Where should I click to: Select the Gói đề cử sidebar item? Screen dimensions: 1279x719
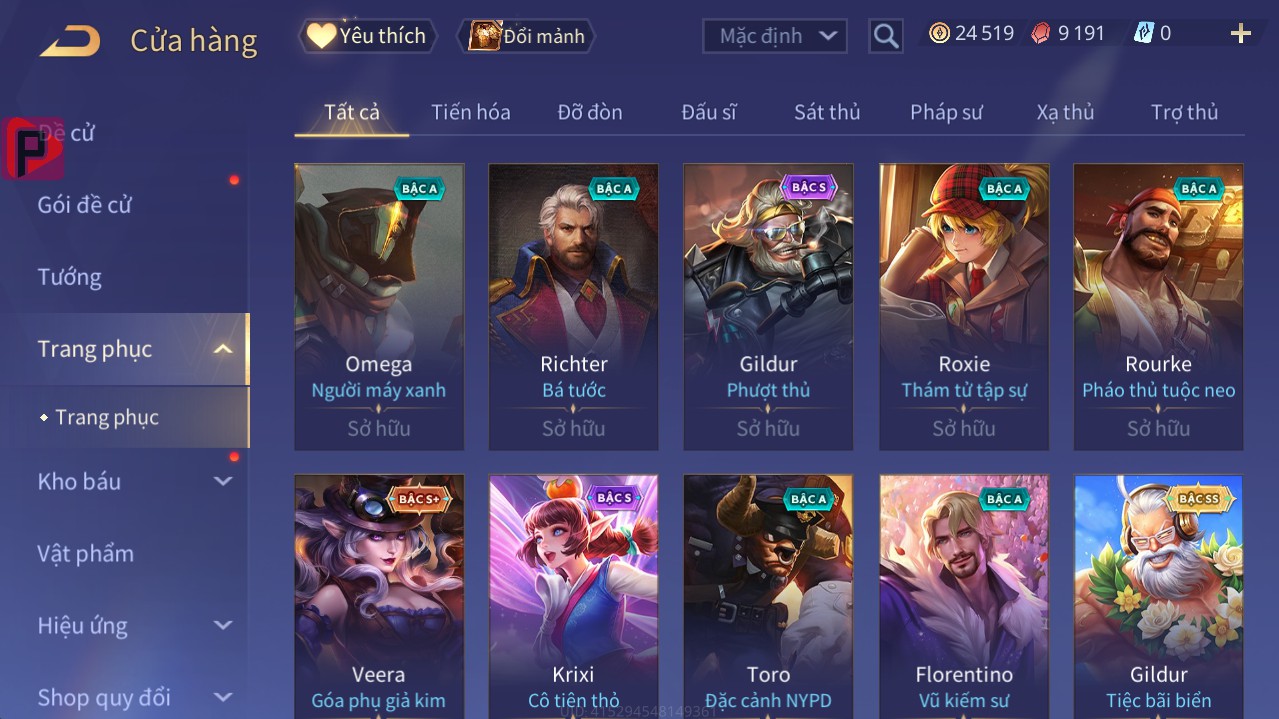click(85, 205)
